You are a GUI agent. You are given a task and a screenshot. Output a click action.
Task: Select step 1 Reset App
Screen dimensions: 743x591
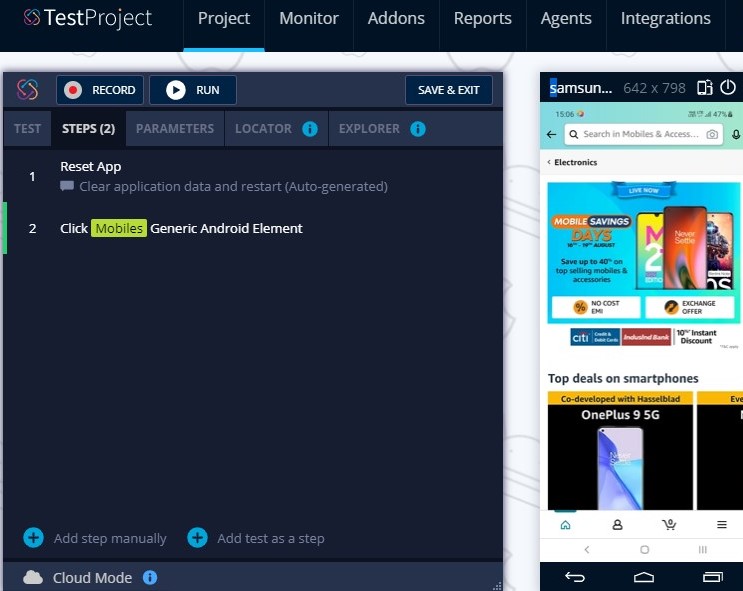click(90, 167)
